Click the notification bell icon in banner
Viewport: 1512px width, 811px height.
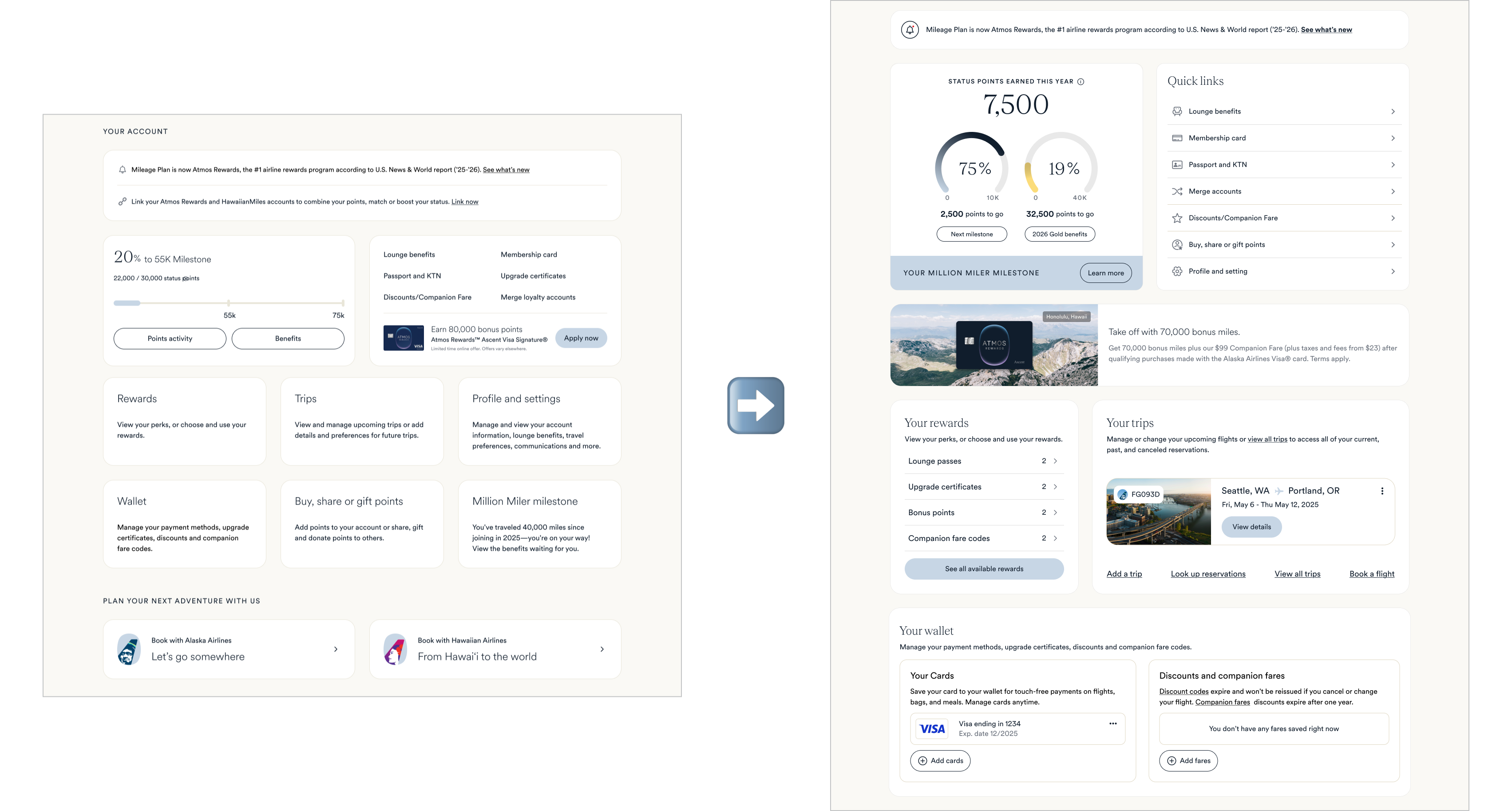(x=910, y=29)
